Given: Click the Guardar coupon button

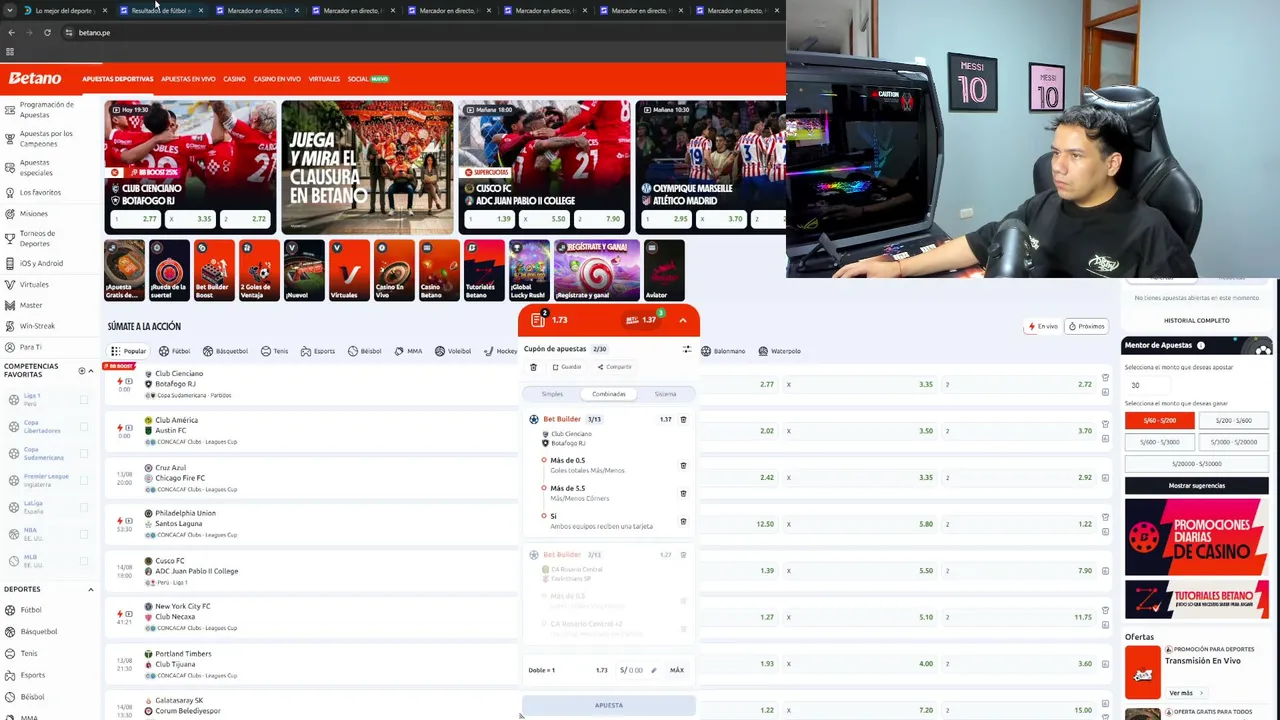Looking at the screenshot, I should pos(567,367).
